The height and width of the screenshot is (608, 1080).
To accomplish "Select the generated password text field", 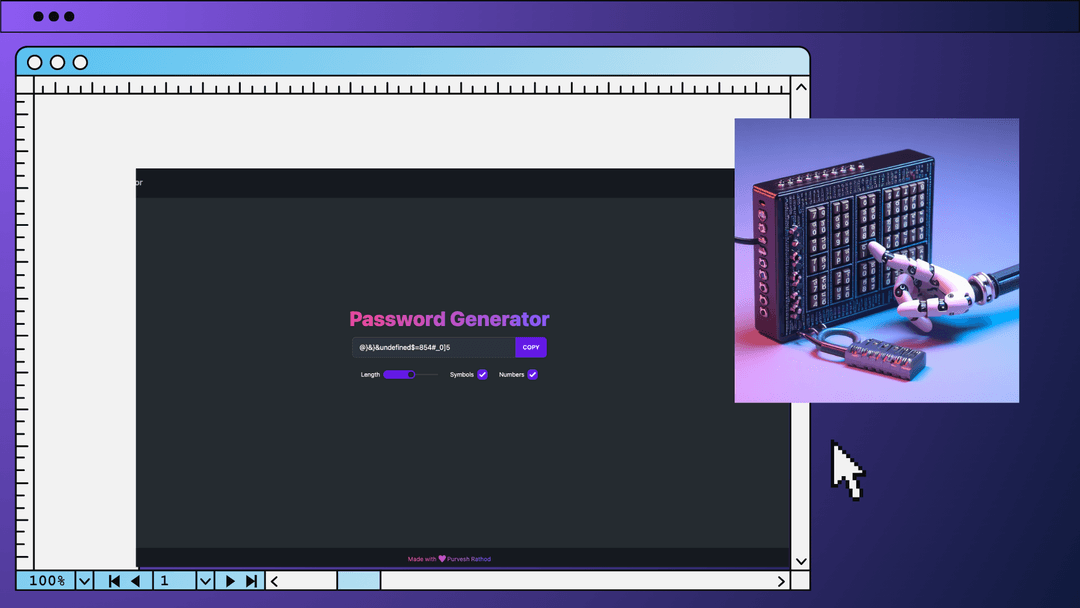I will click(433, 347).
